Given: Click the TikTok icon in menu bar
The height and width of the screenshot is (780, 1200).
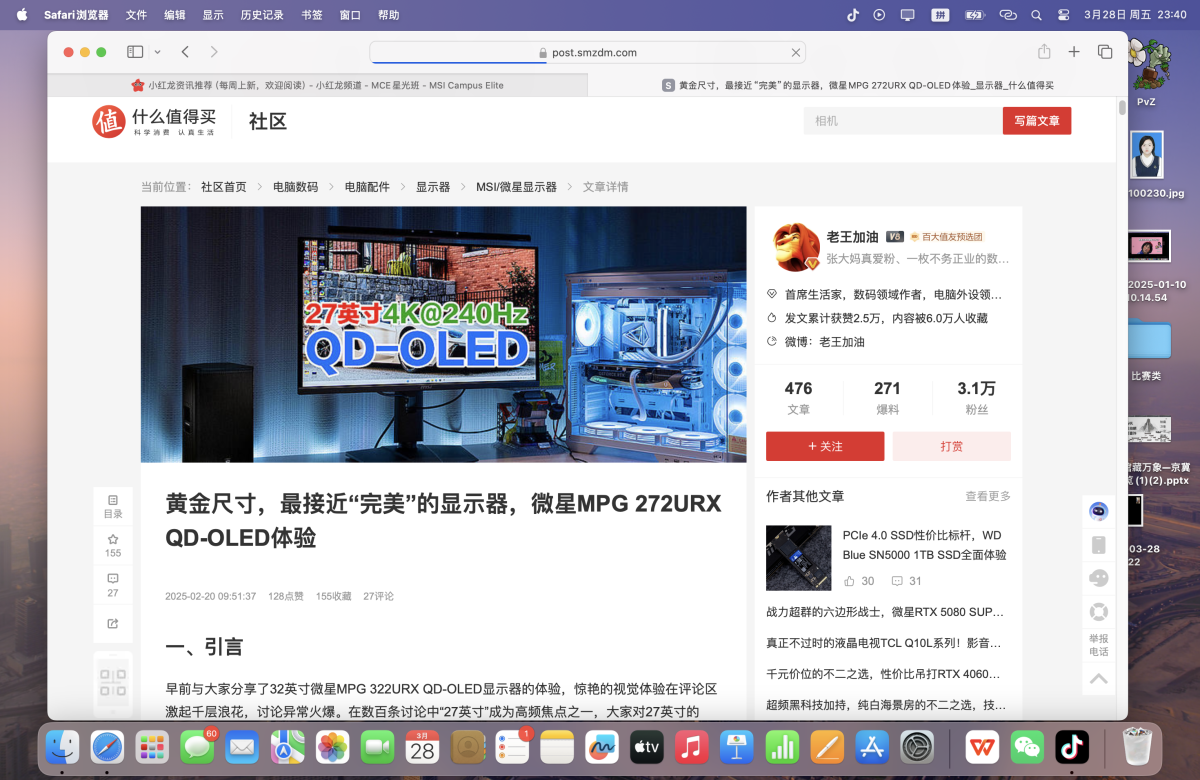Looking at the screenshot, I should (x=853, y=15).
